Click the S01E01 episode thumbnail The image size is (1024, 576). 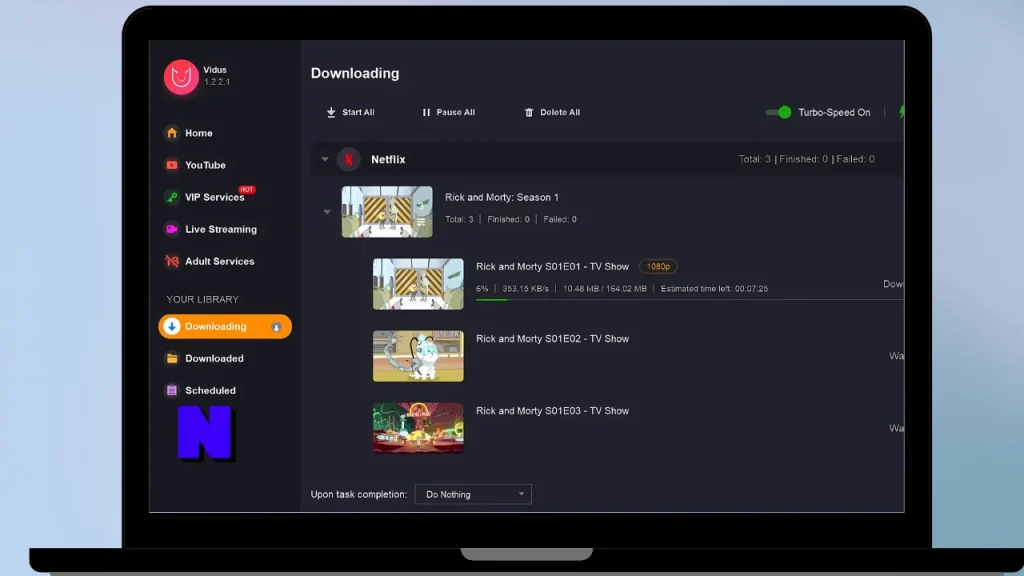tap(418, 284)
